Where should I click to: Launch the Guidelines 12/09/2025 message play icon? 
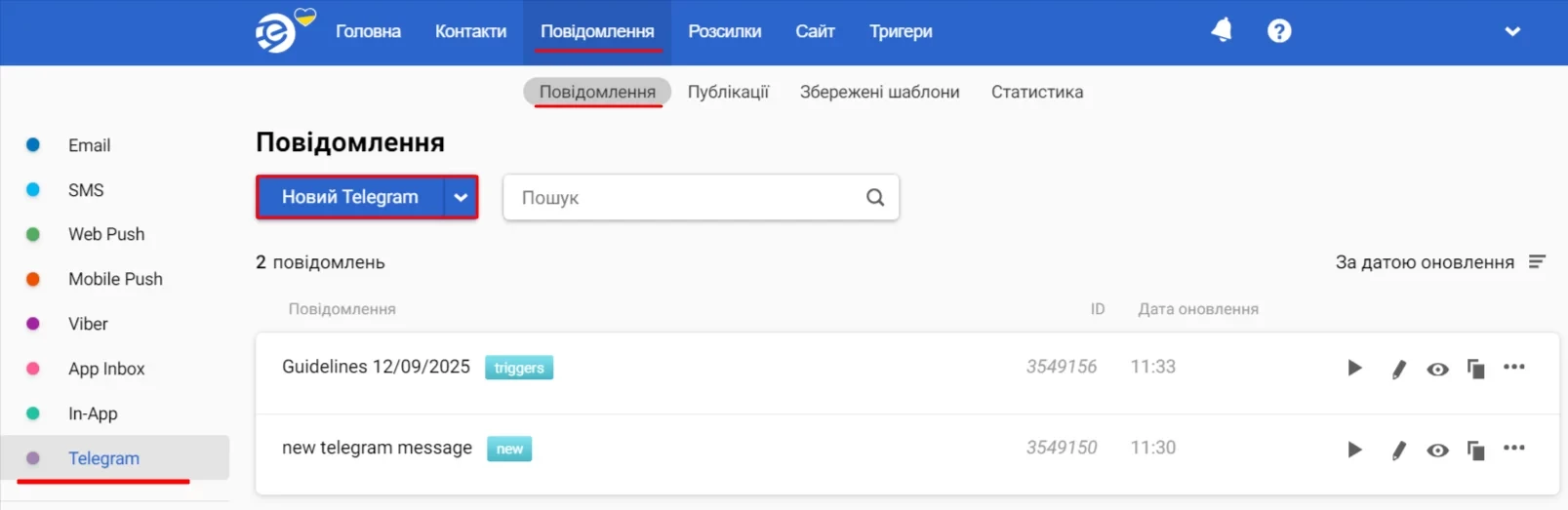click(1354, 368)
